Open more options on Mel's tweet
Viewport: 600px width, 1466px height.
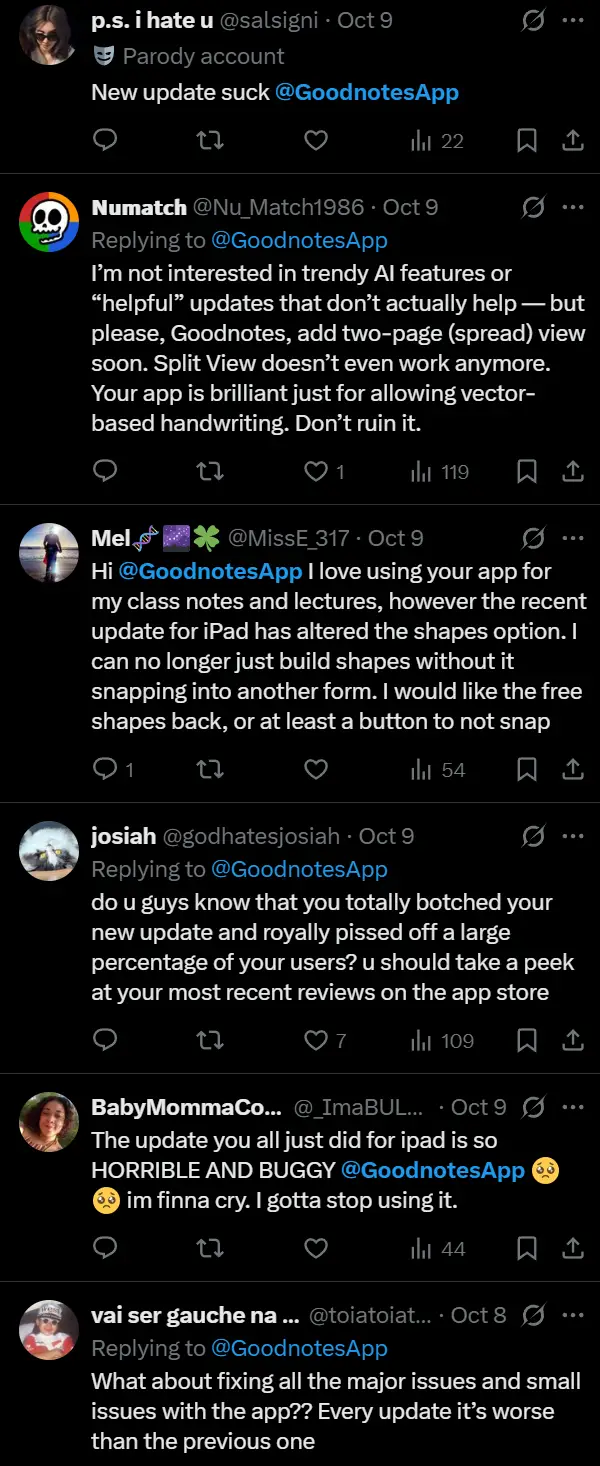573,538
